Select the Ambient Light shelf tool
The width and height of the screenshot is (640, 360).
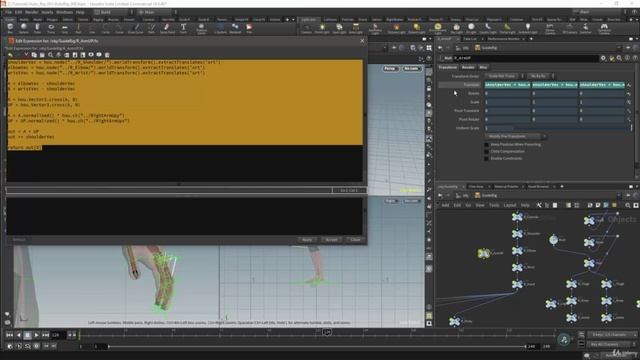527,28
